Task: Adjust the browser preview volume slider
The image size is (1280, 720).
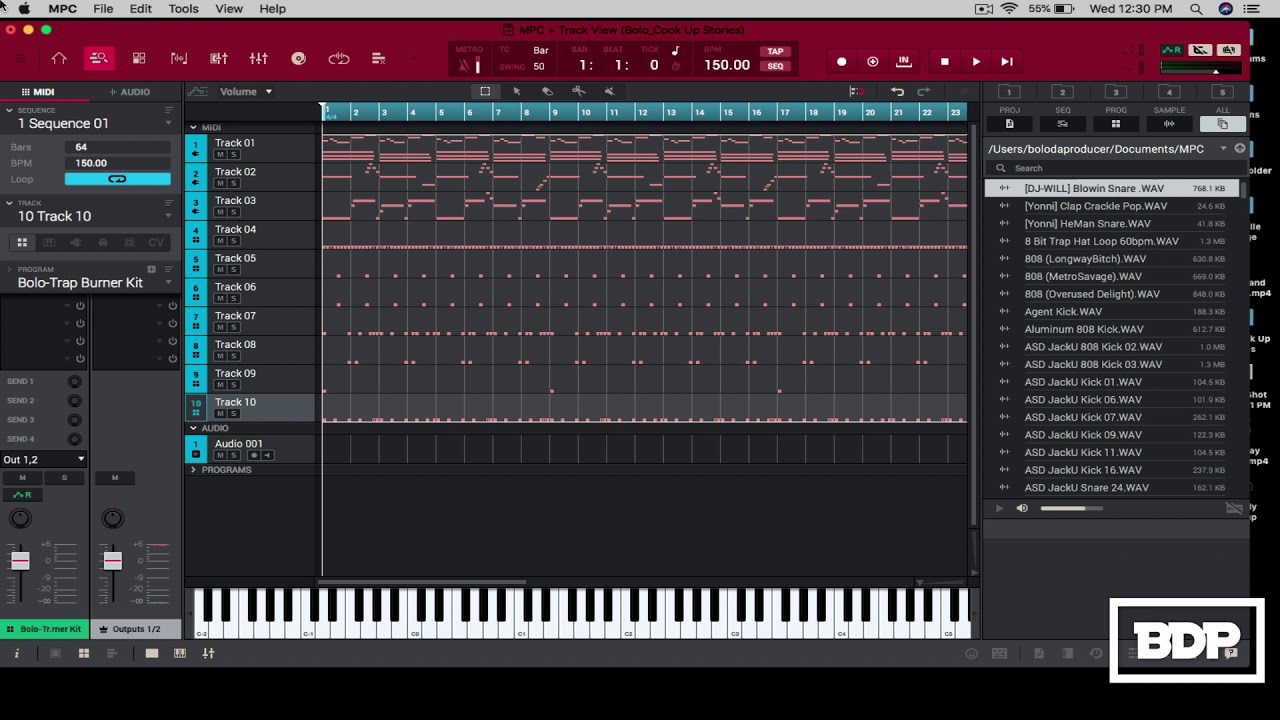Action: click(1071, 508)
